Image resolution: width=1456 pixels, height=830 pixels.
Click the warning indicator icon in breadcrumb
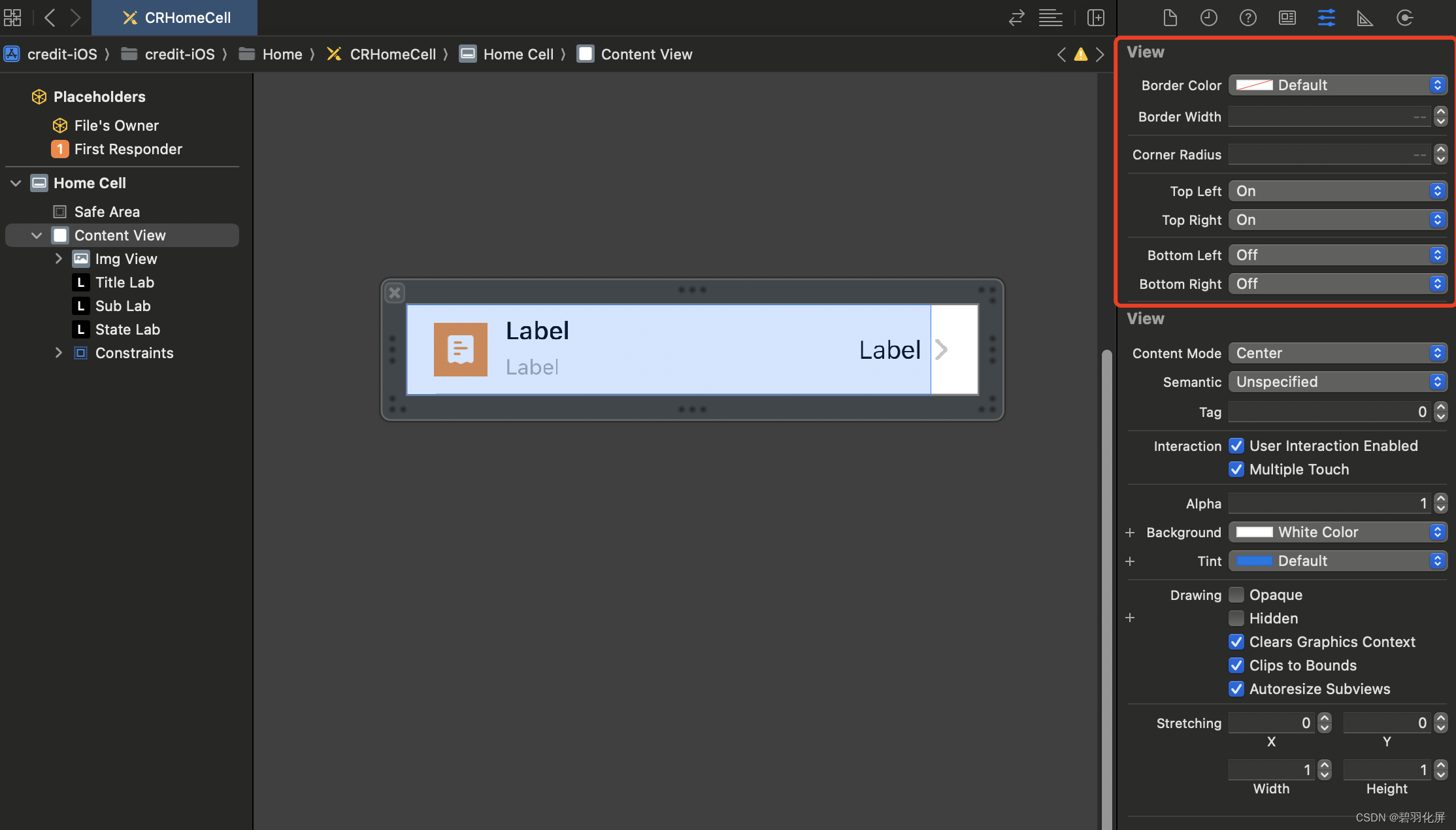click(x=1082, y=53)
